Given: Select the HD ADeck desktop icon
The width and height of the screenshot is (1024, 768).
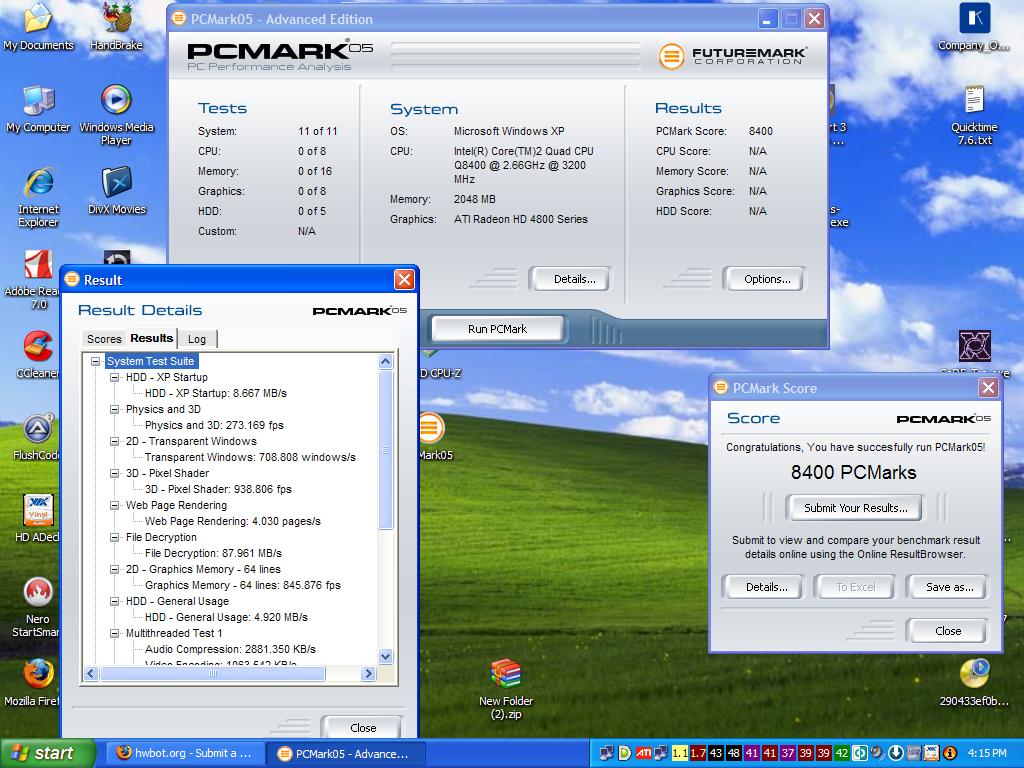Looking at the screenshot, I should coord(37,519).
